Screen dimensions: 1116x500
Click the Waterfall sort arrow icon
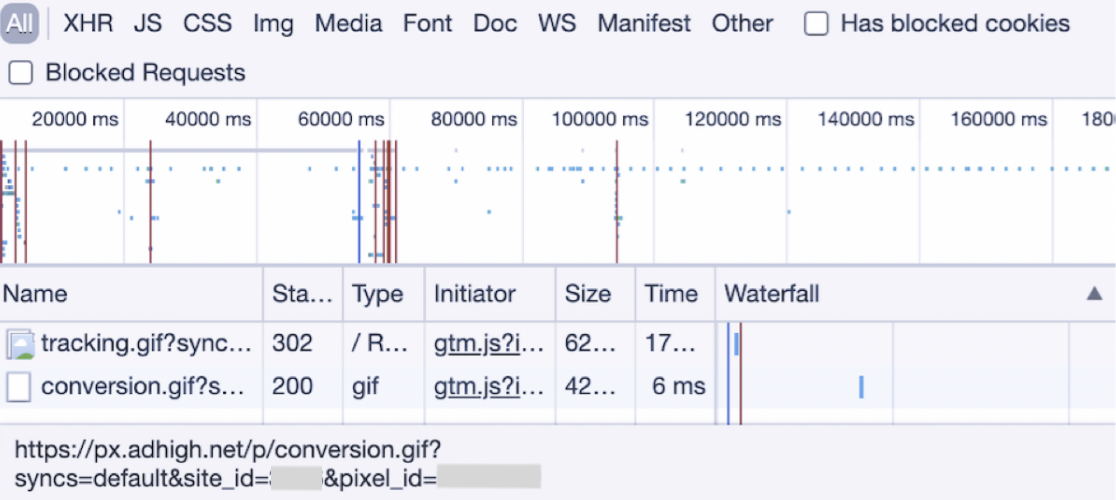1094,294
